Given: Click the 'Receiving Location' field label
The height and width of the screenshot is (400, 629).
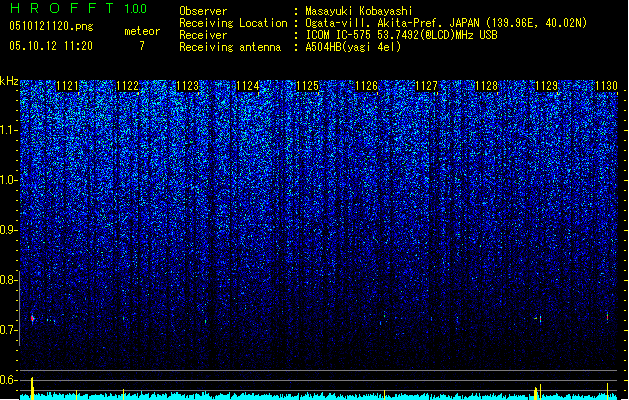Looking at the screenshot, I should 233,23.
